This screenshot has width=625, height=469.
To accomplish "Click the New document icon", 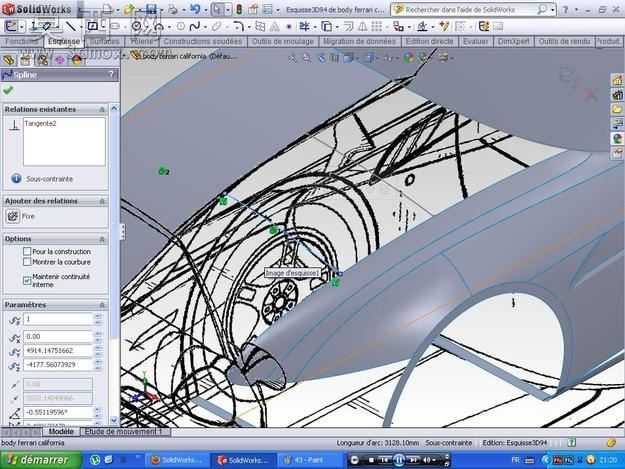I will click(106, 9).
